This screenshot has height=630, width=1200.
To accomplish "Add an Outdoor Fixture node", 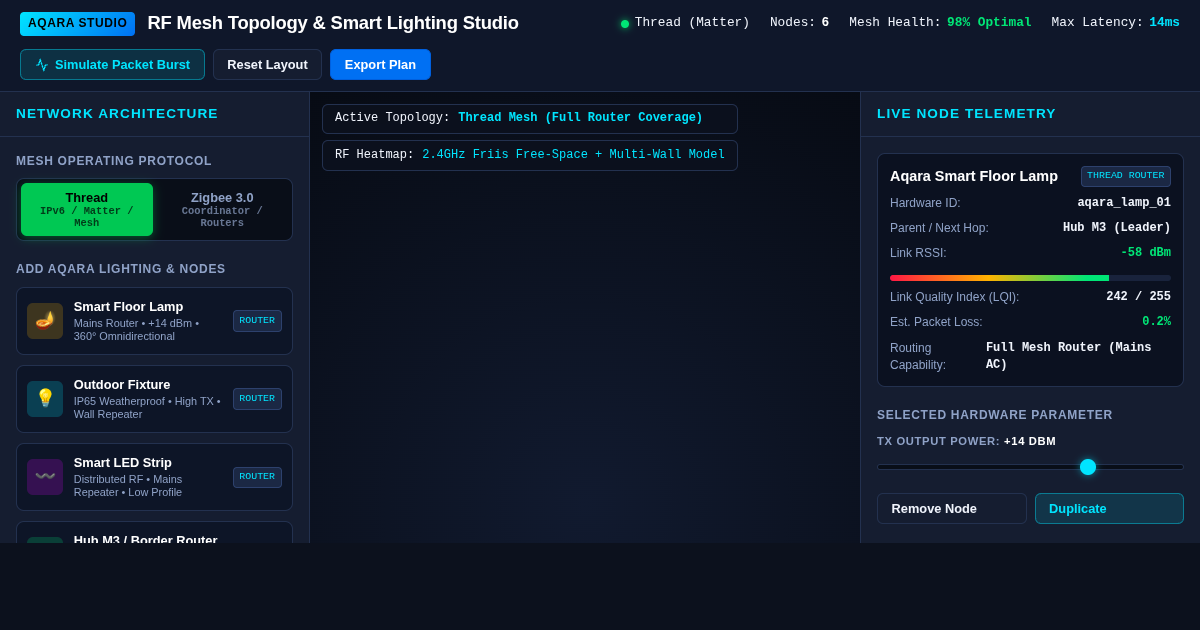I will click(x=154, y=399).
